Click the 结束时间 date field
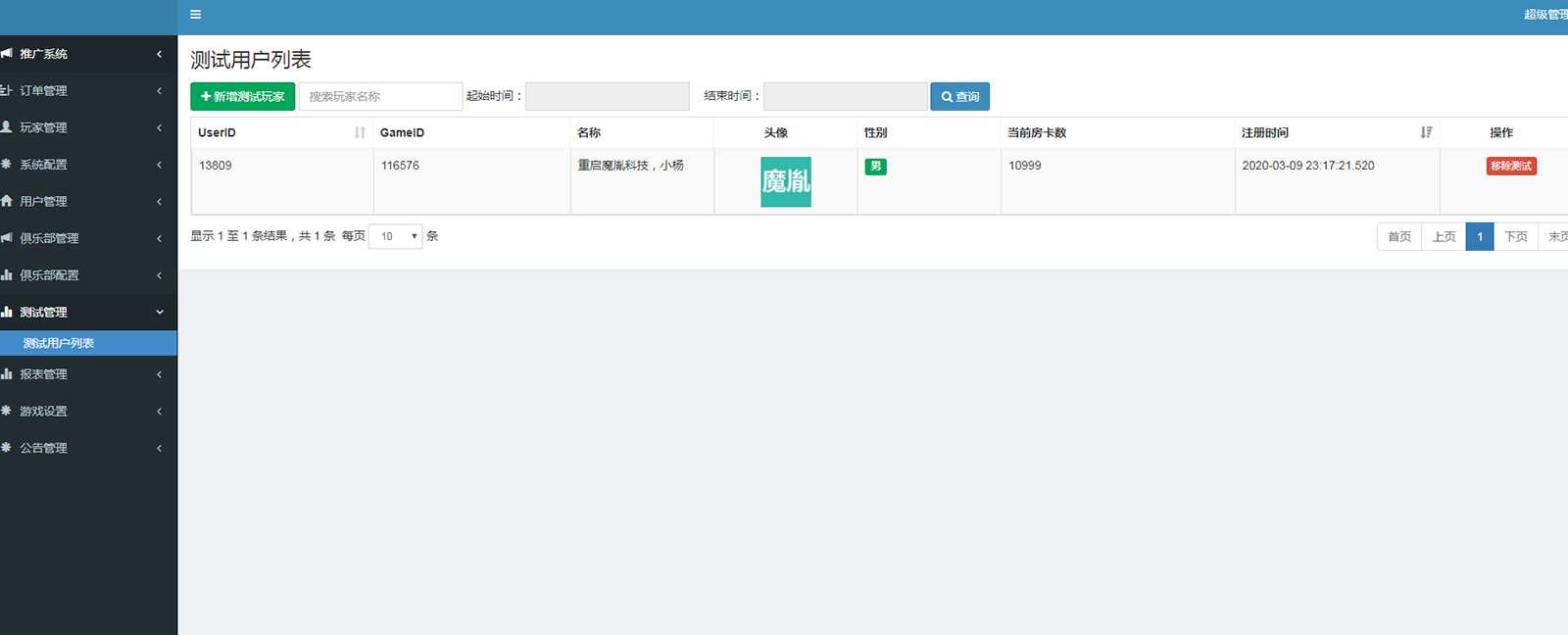 [846, 96]
